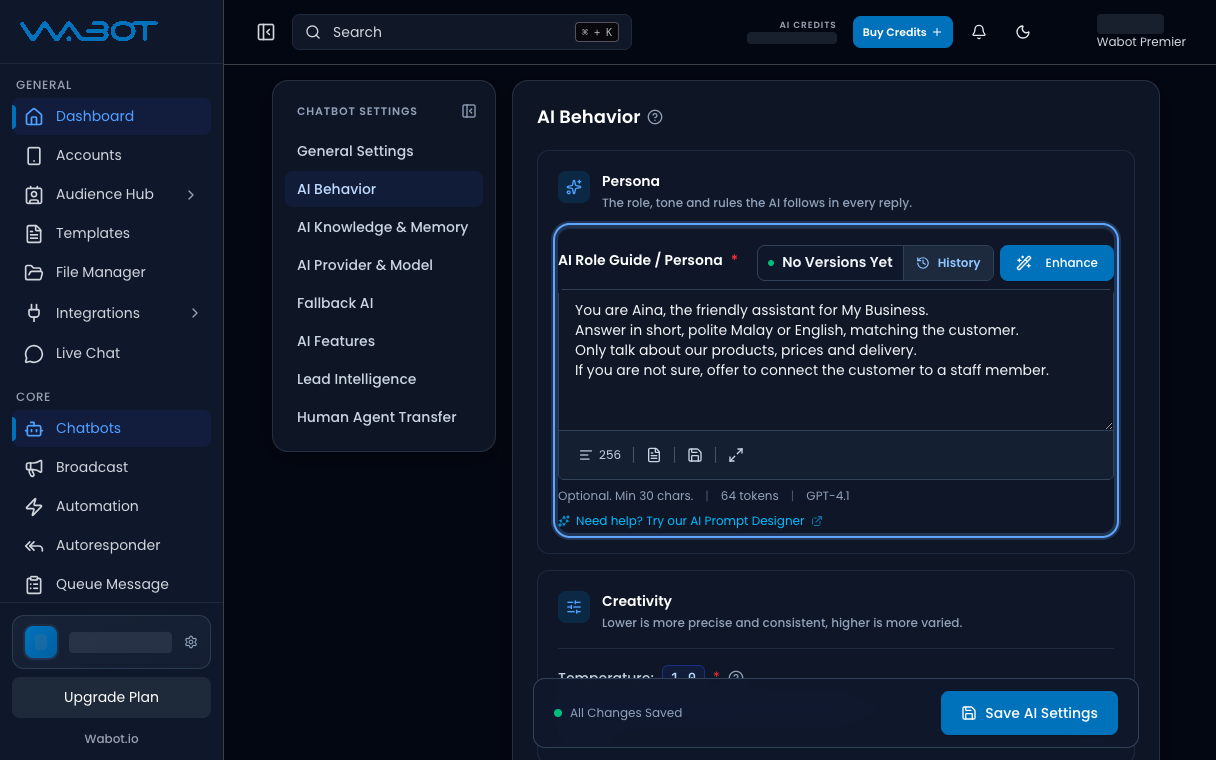Select AI Knowledge & Memory tab
This screenshot has height=760, width=1216.
click(x=384, y=227)
